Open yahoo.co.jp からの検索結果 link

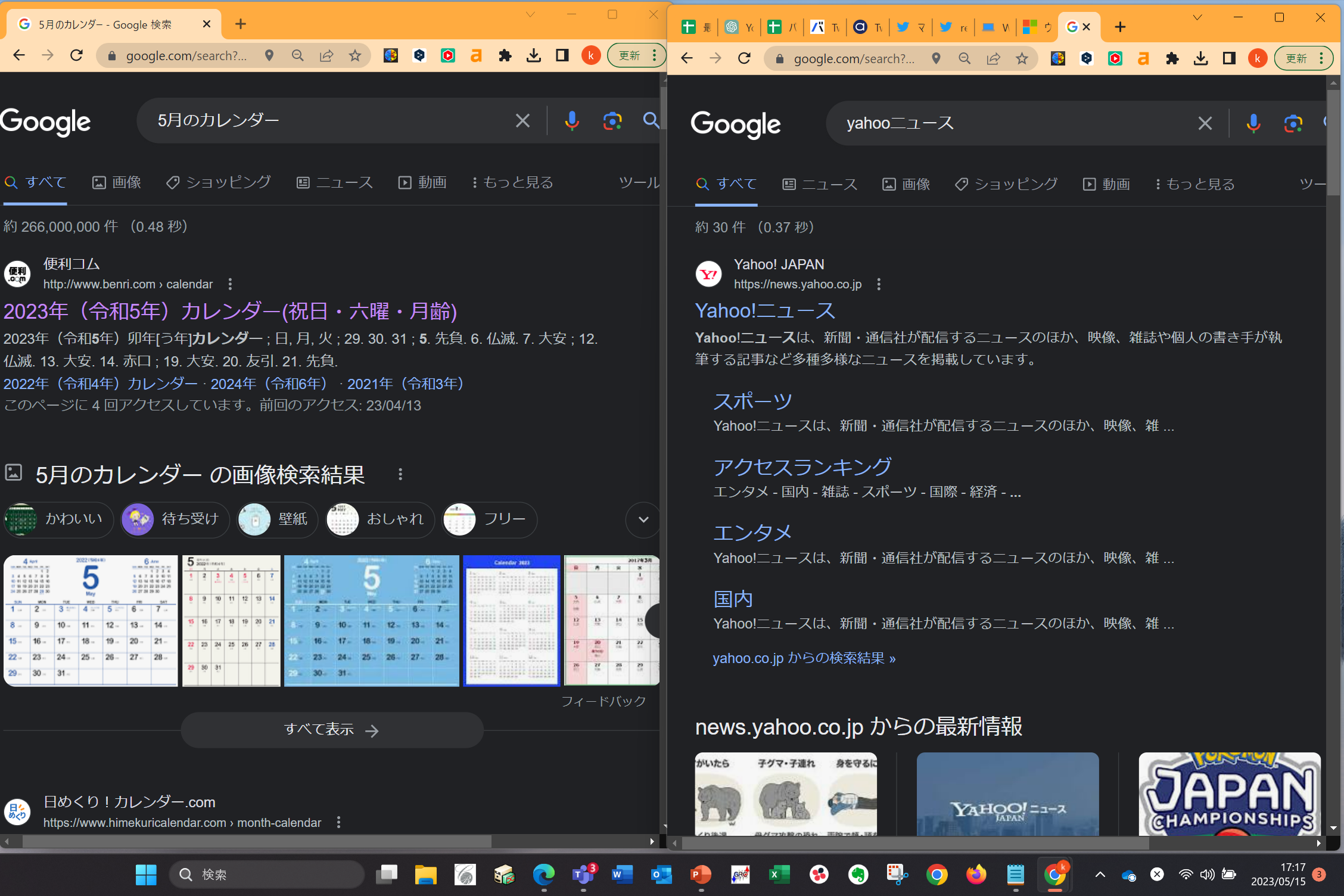point(804,658)
